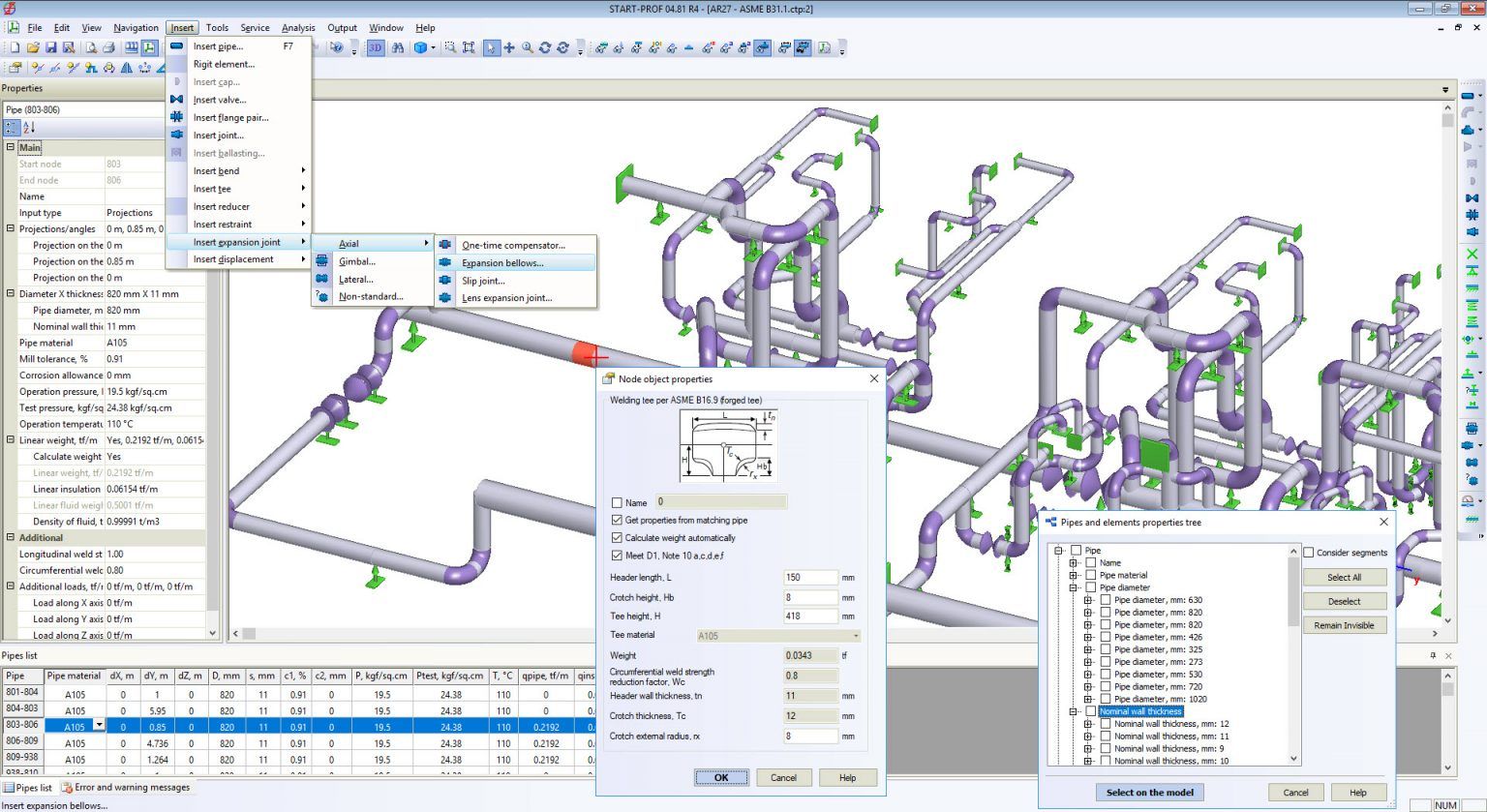Click the Header length input field showing 150

point(809,578)
